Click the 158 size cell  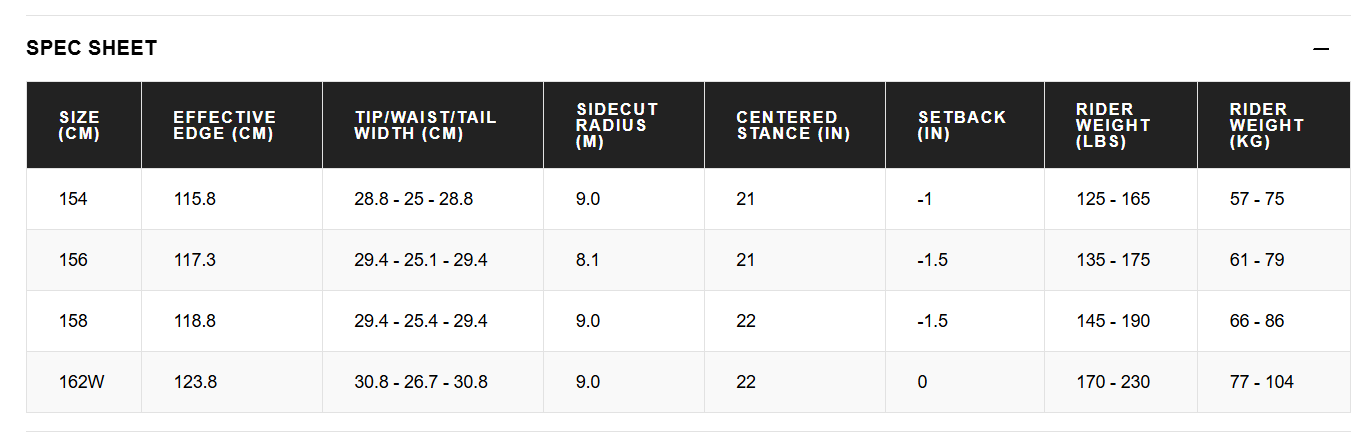tap(73, 321)
